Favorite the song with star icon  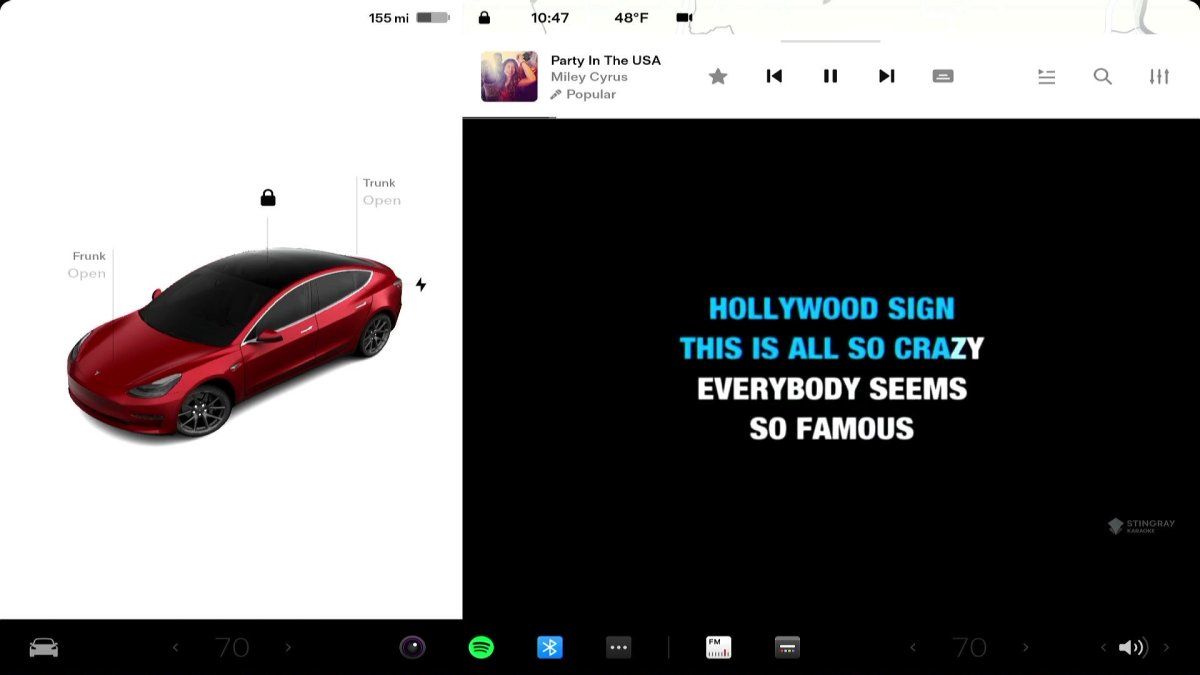point(718,76)
